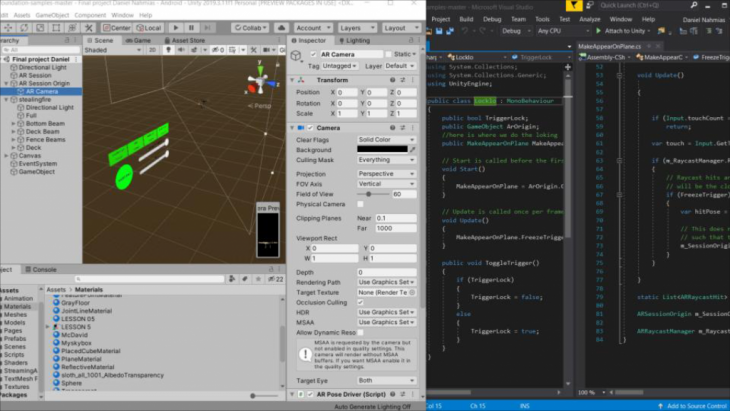Image resolution: width=730 pixels, height=411 pixels.
Task: Click the orientation gizmo in Scene view
Action: tap(261, 79)
